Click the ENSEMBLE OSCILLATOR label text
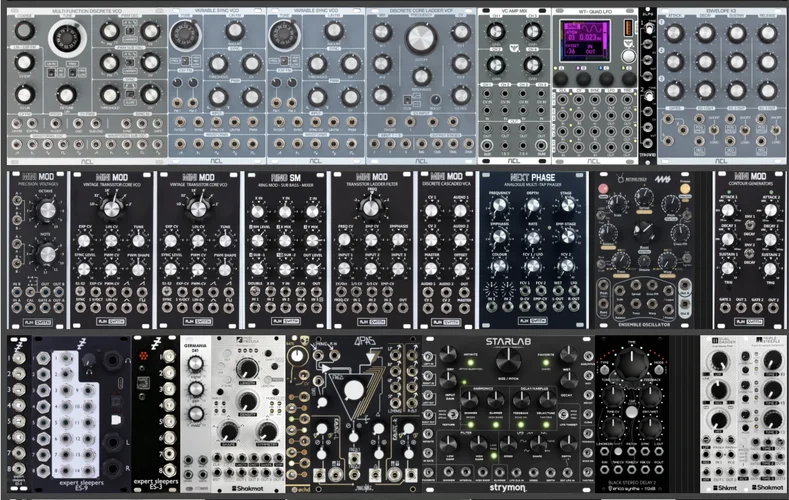The image size is (789, 500). tap(644, 325)
